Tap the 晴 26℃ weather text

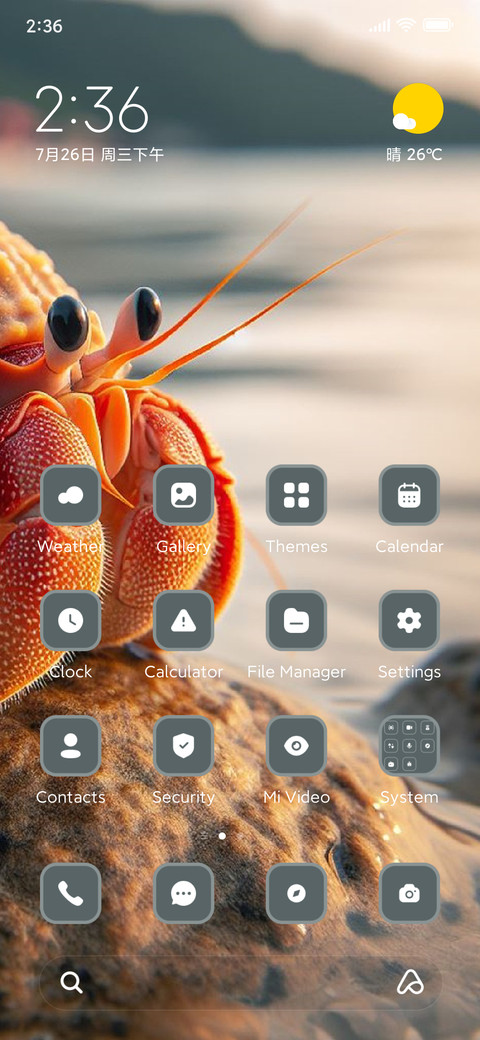414,155
